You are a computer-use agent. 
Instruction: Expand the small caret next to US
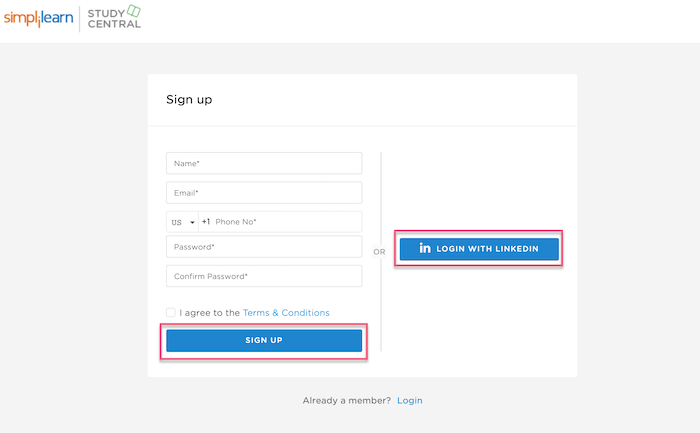192,222
